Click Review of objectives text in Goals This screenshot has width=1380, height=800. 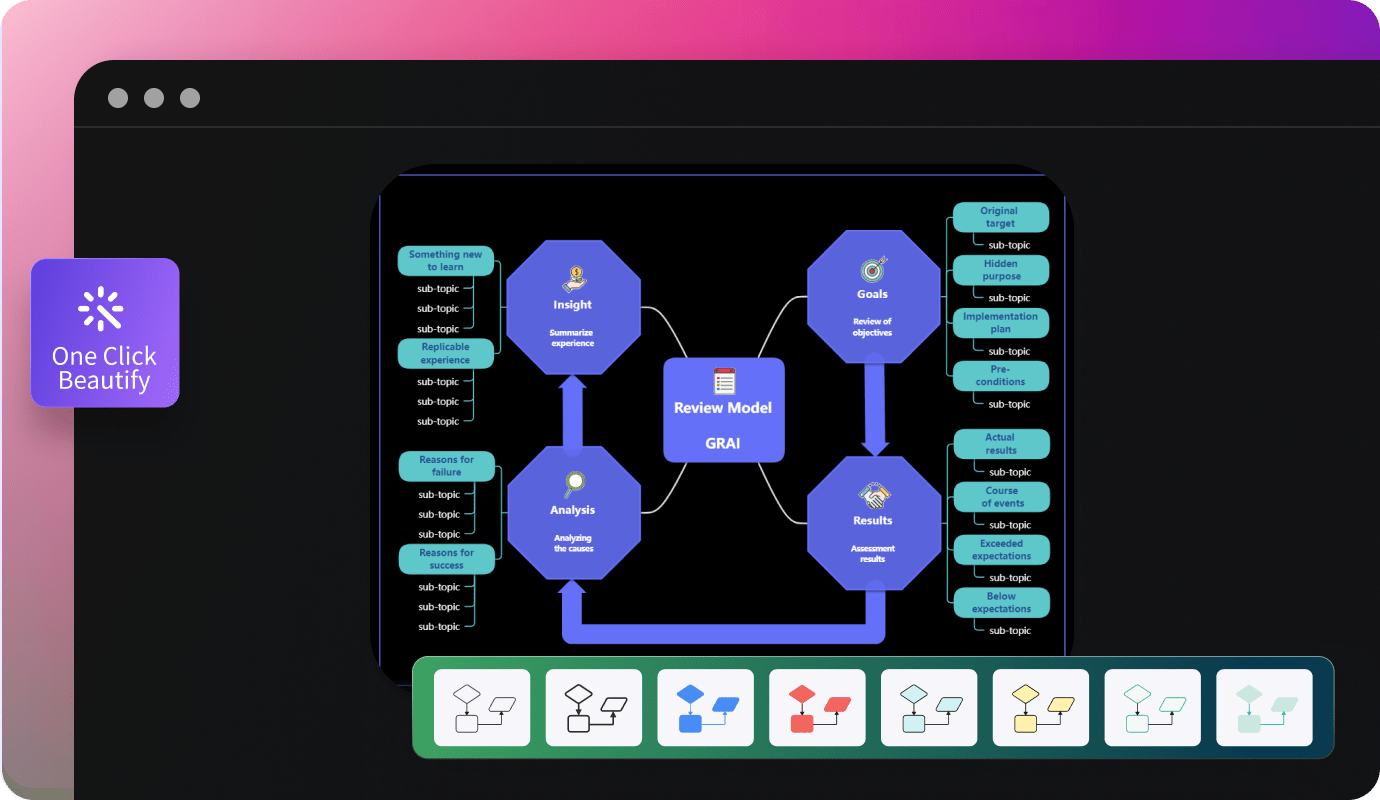(872, 327)
